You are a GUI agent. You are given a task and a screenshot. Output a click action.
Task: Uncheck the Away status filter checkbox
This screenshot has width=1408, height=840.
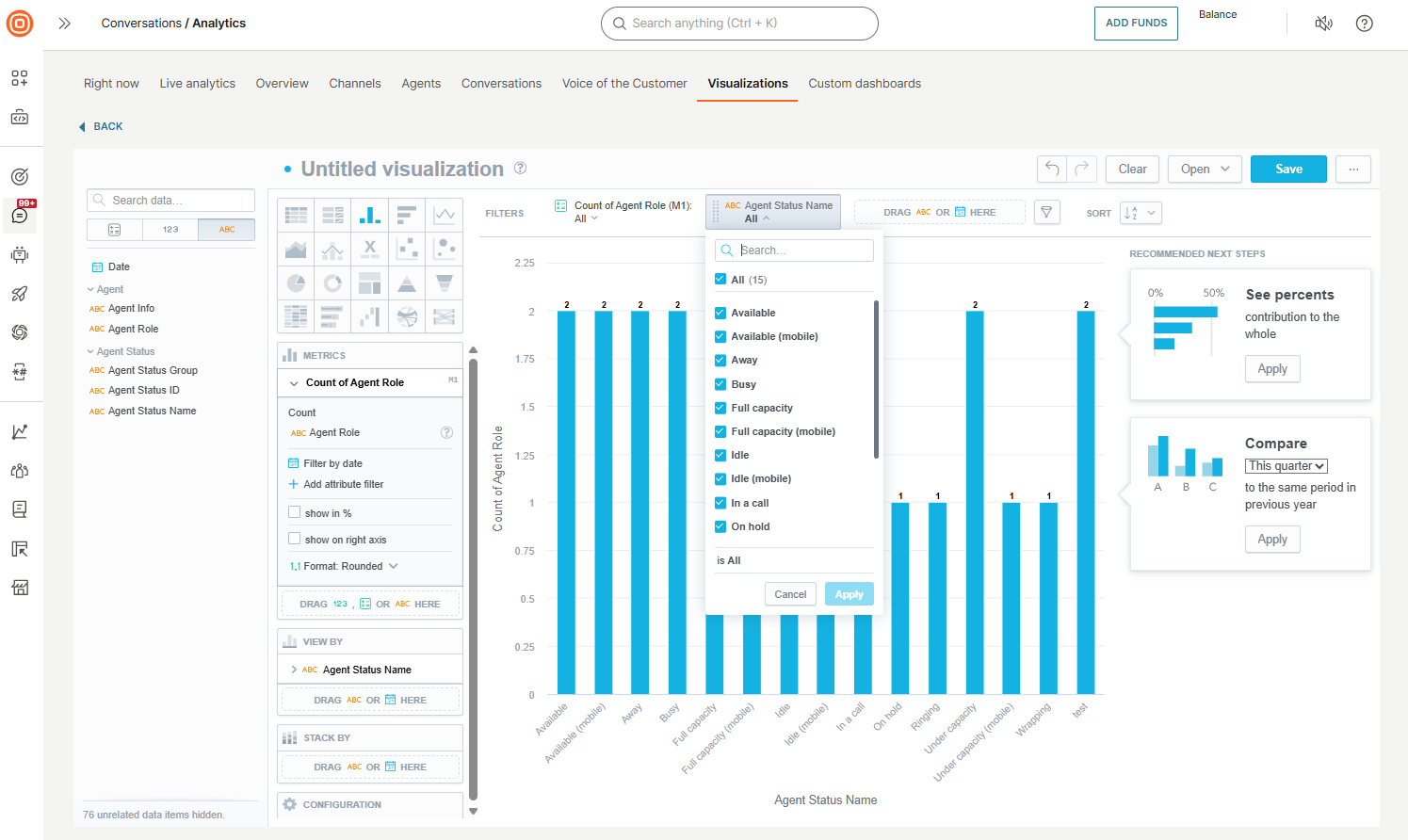click(721, 360)
